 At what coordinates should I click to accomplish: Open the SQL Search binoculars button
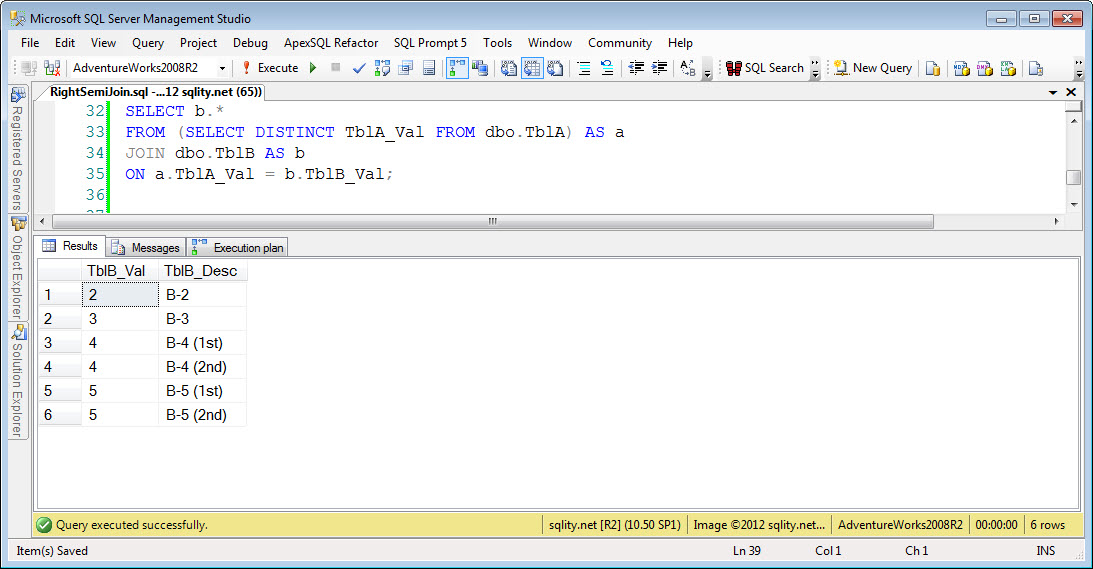tap(765, 68)
